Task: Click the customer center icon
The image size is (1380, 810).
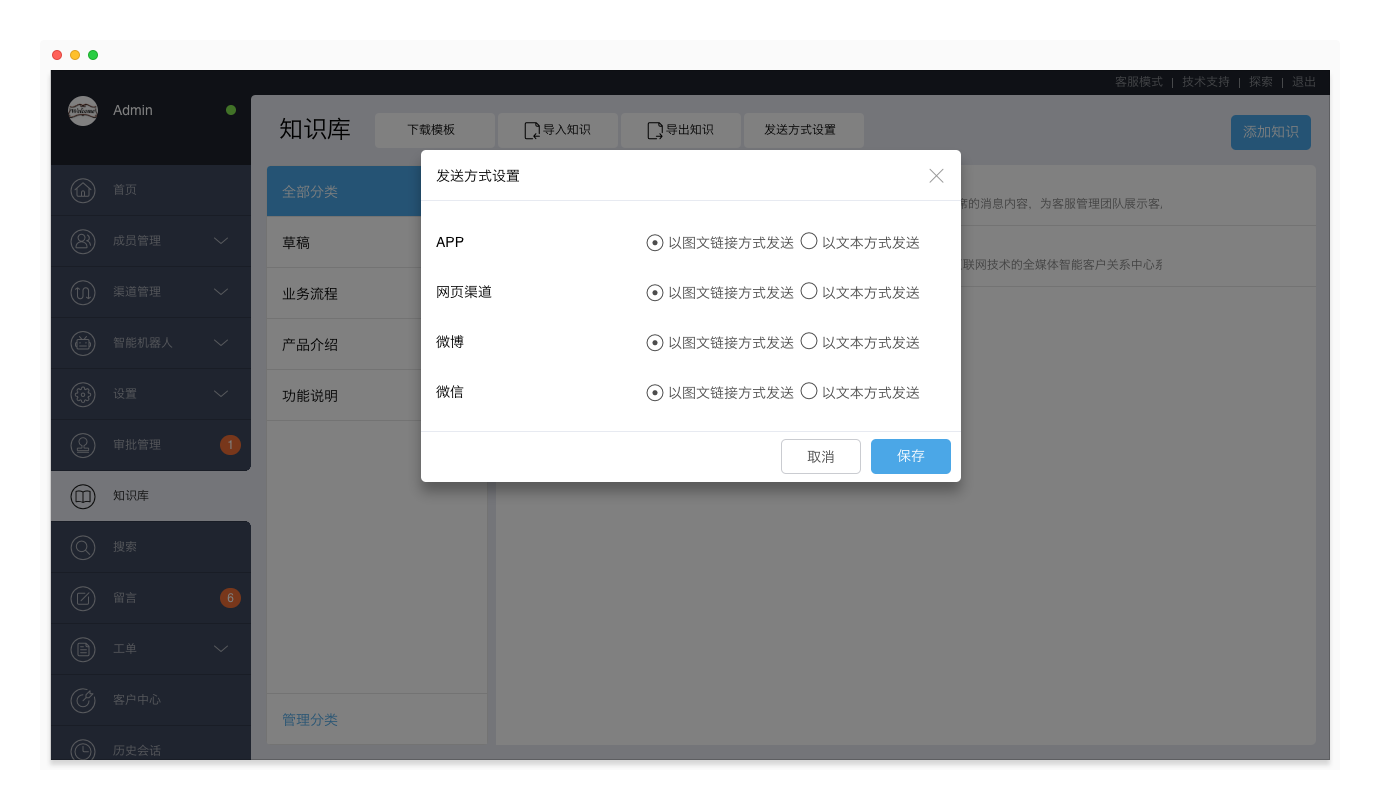Action: [83, 700]
